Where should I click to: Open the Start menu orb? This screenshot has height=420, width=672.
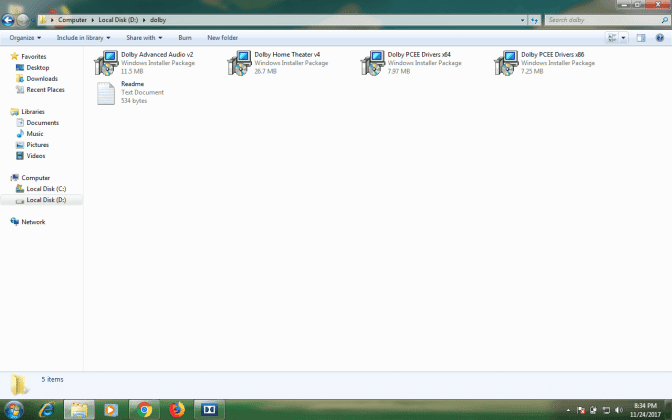pyautogui.click(x=14, y=410)
